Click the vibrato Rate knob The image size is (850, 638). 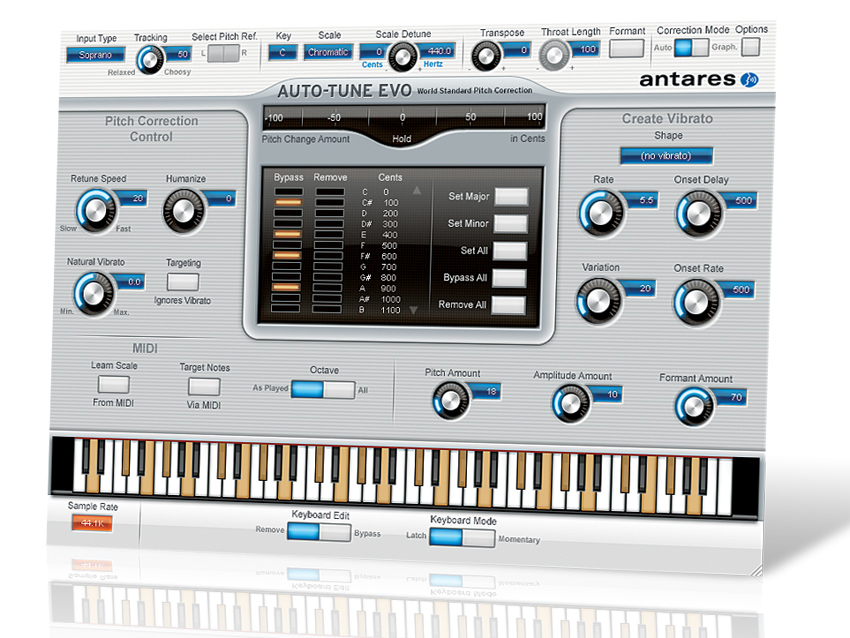tap(602, 214)
